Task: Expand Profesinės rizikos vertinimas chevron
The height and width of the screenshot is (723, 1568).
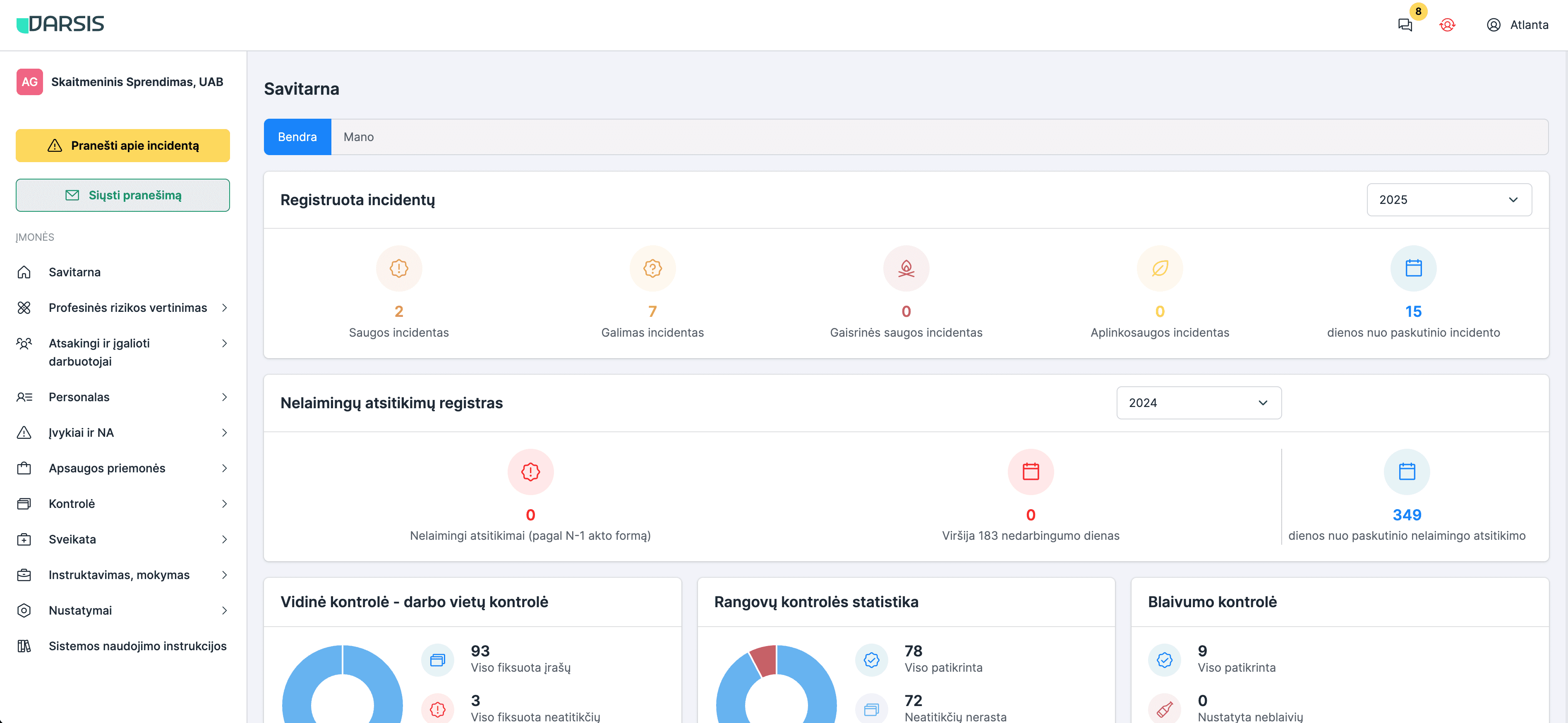Action: coord(225,307)
